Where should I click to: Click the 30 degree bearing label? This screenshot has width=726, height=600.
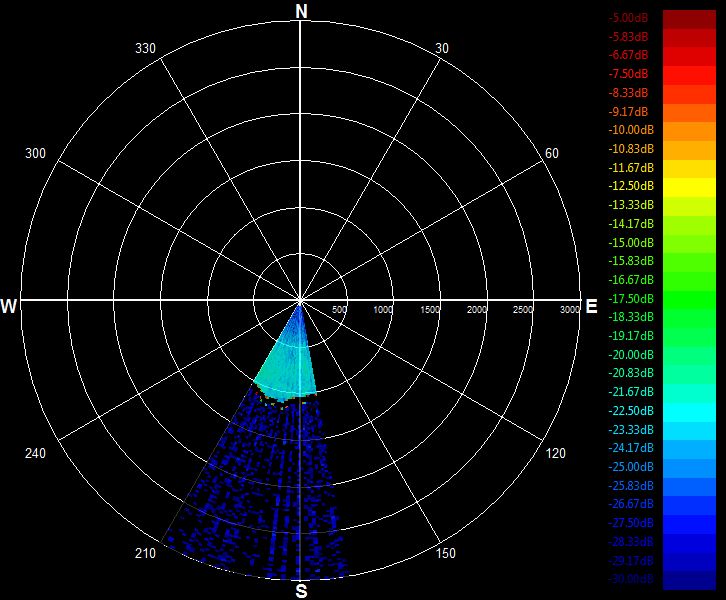[442, 49]
